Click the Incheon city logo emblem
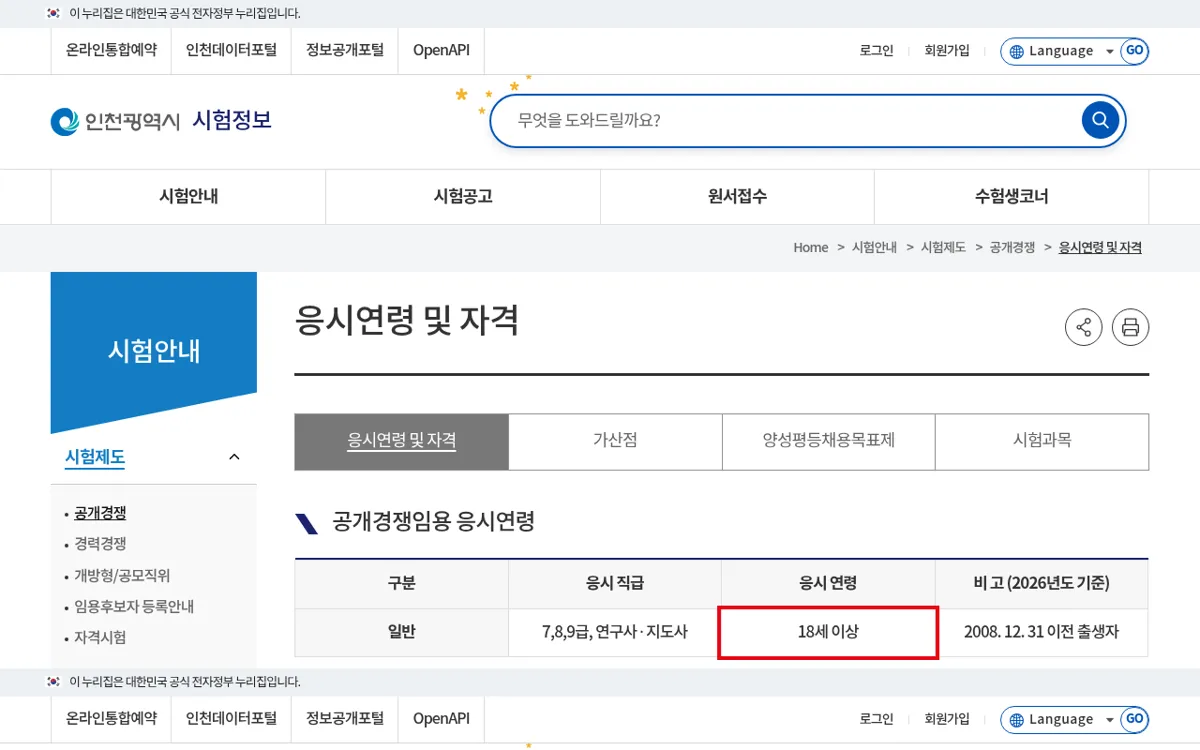The image size is (1200, 750). coord(64,121)
